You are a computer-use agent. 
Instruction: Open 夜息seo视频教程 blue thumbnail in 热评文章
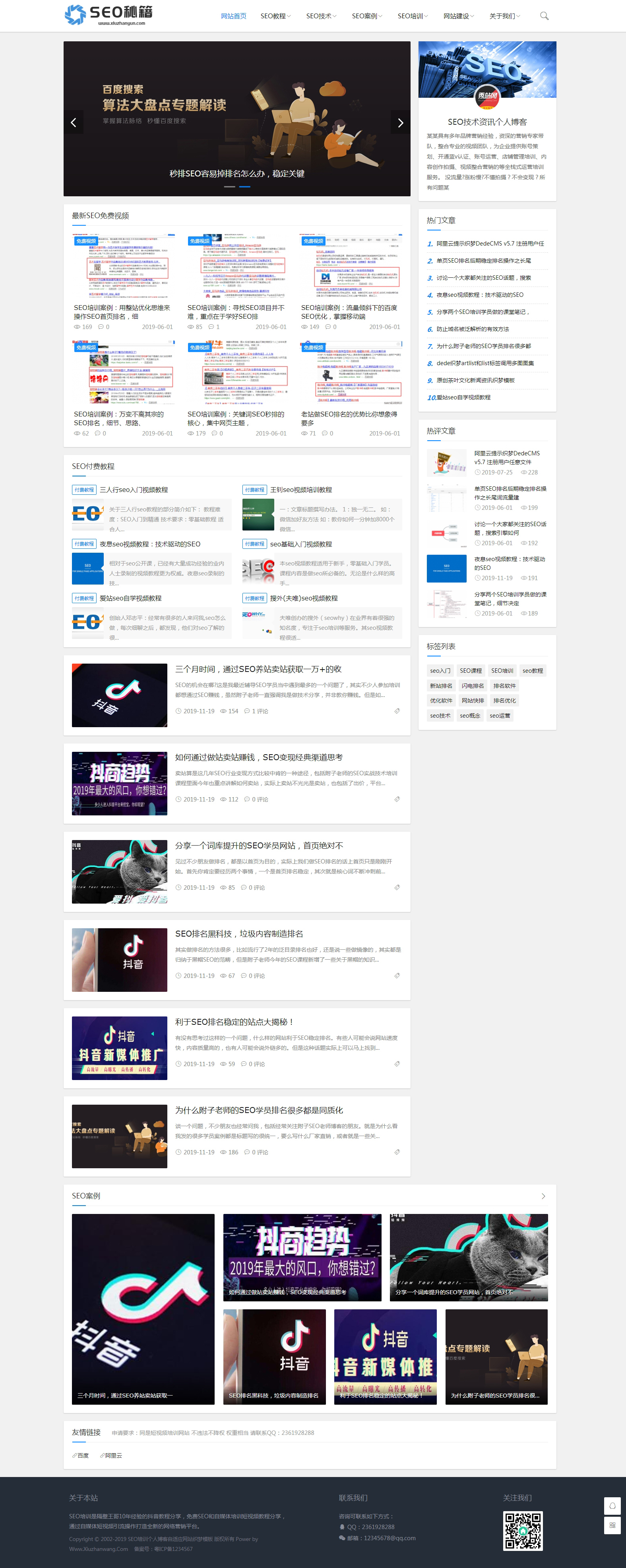[446, 569]
